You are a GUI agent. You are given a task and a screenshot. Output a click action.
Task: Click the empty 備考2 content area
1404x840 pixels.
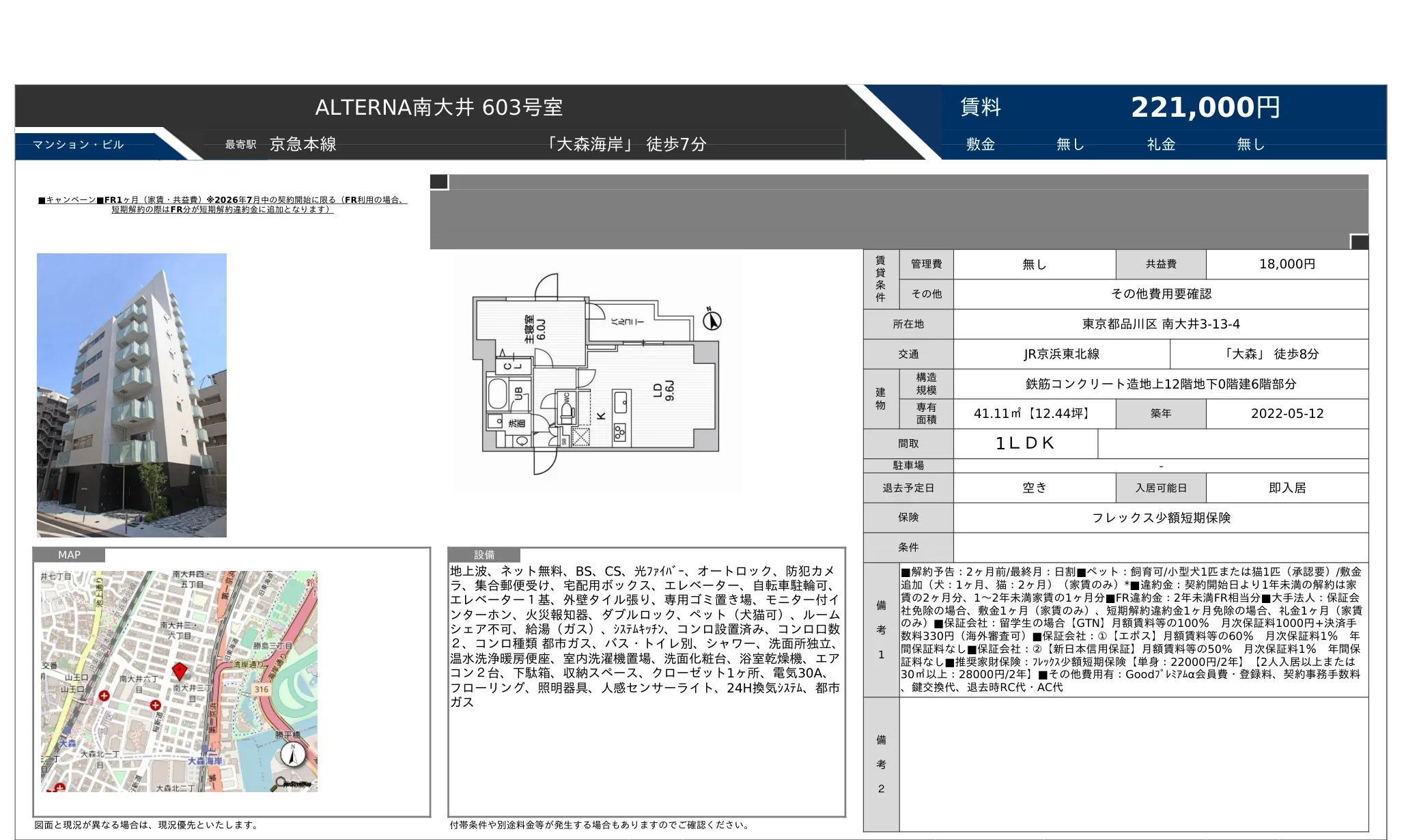point(1134,765)
